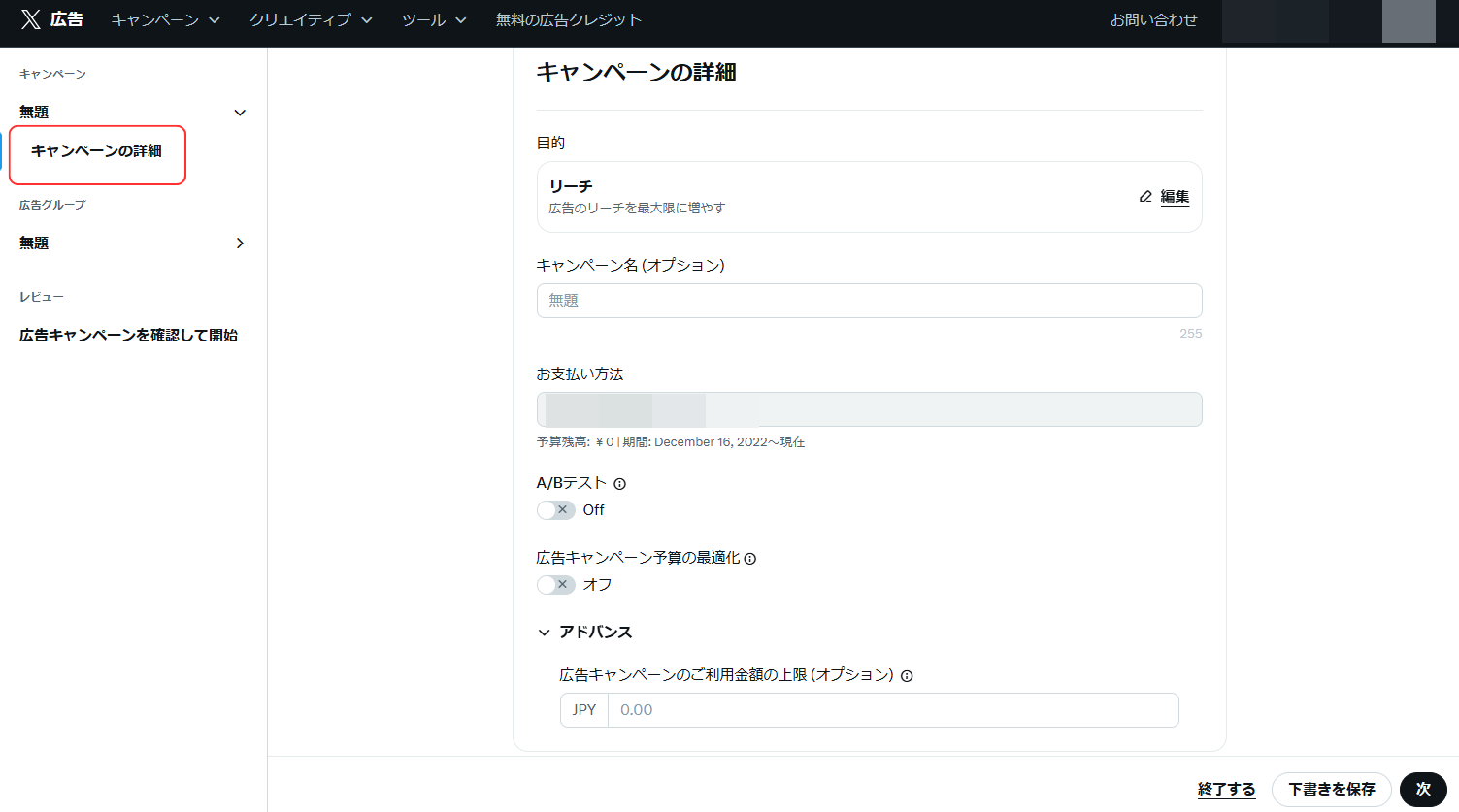This screenshot has width=1459, height=812.
Task: Open the クリエイティブ menu in top bar
Action: [311, 18]
